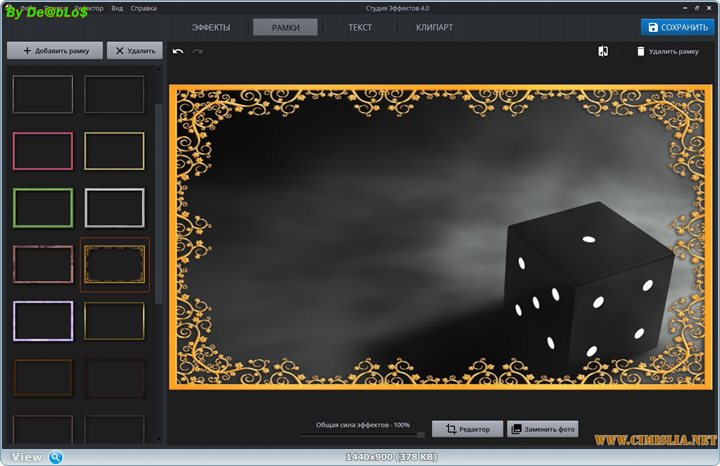Click the Добавить рамку button
The image size is (720, 466).
(x=54, y=50)
